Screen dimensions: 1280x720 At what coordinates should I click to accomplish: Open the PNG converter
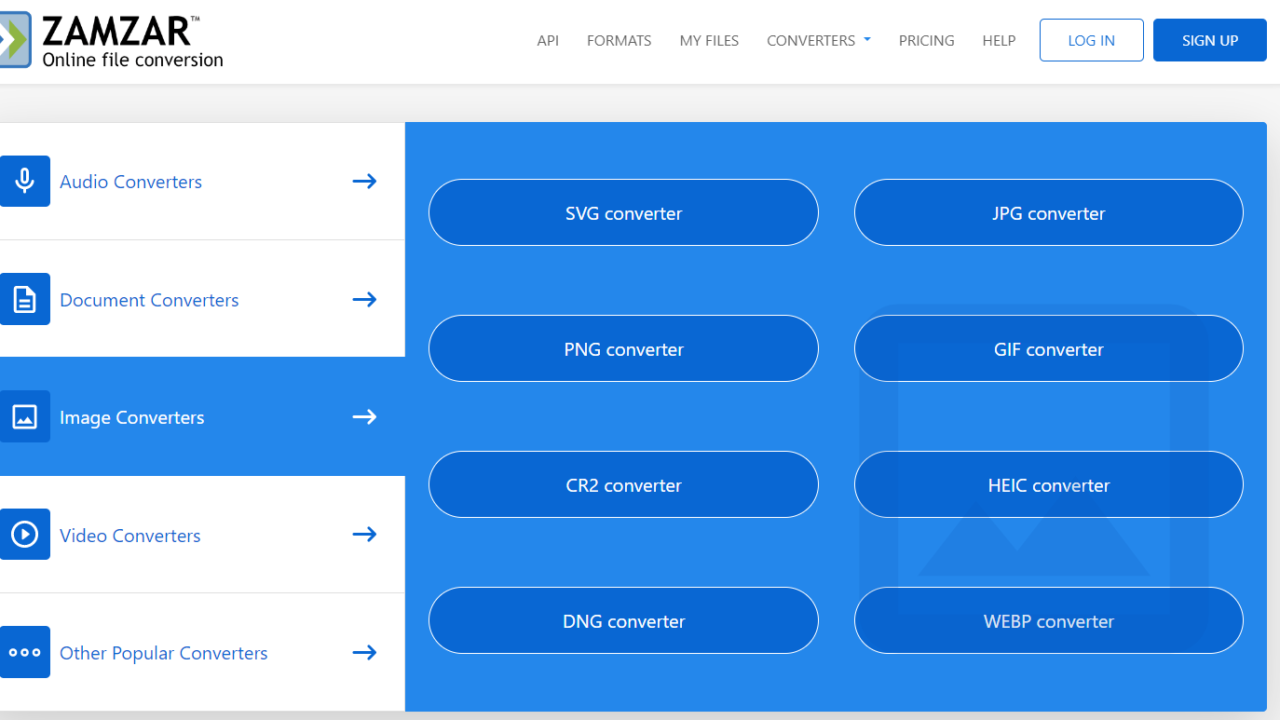click(x=624, y=348)
